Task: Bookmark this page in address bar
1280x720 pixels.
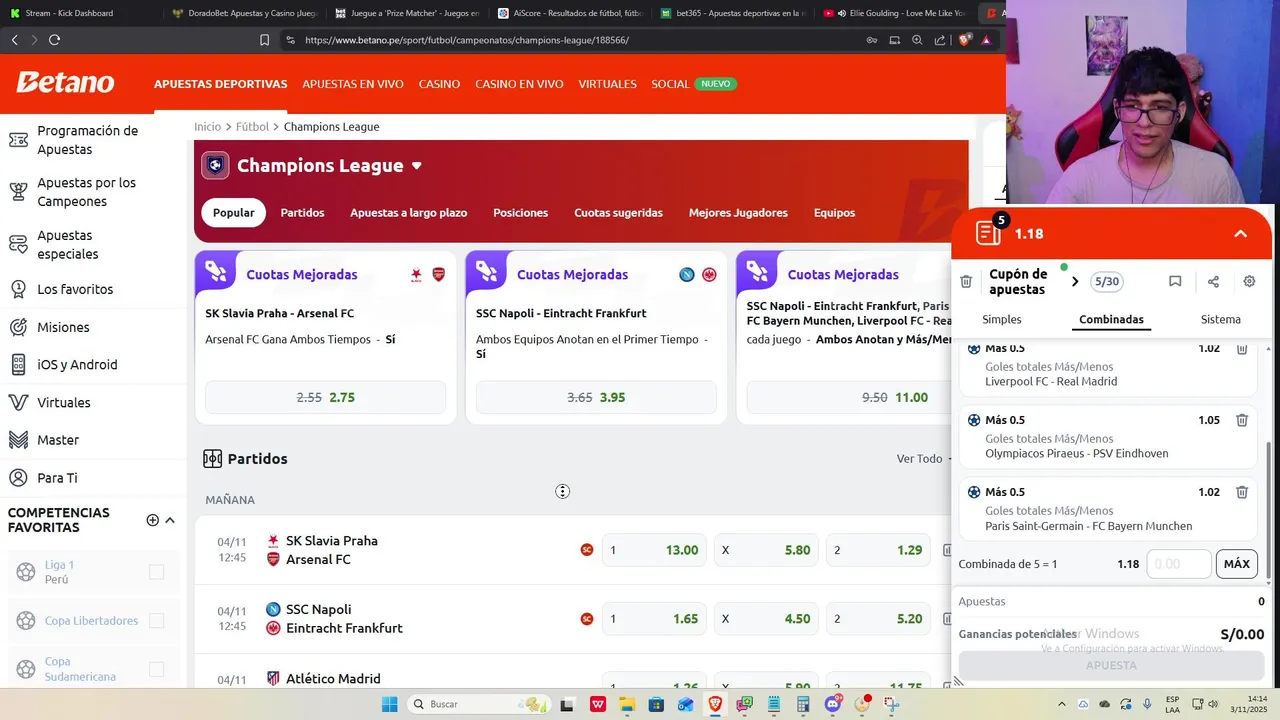Action: [264, 40]
